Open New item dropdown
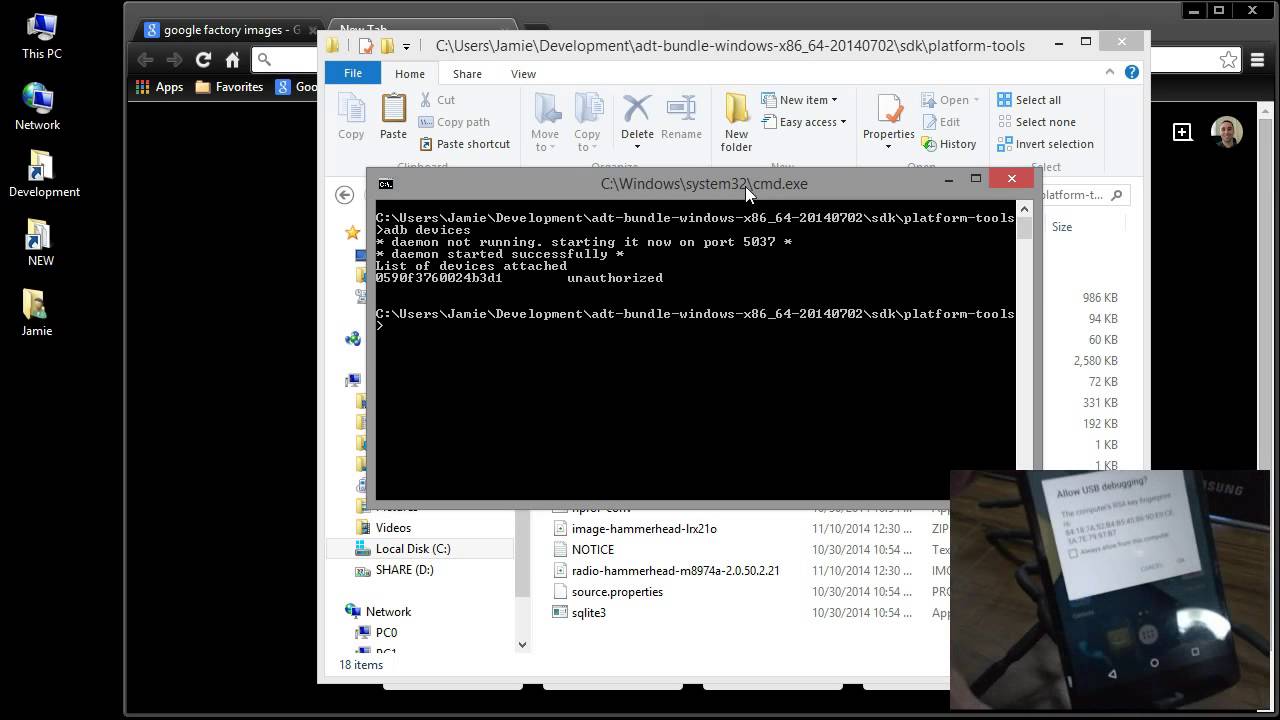The height and width of the screenshot is (720, 1280). coord(799,100)
